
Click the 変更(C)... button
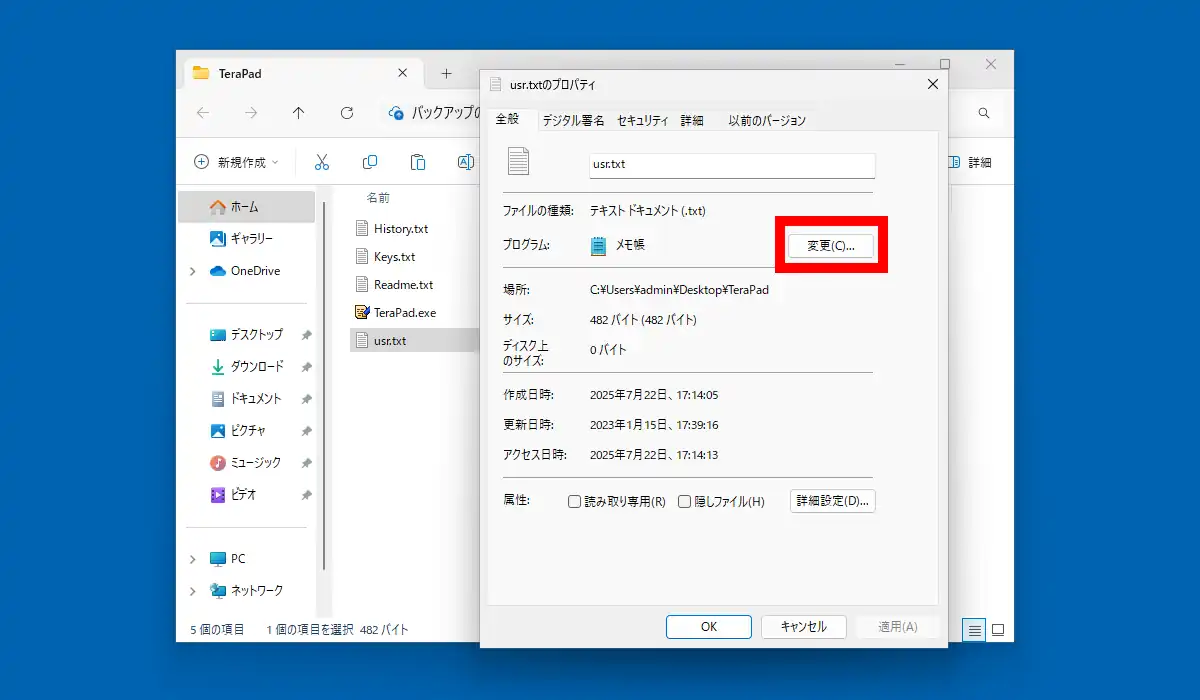[x=831, y=245]
